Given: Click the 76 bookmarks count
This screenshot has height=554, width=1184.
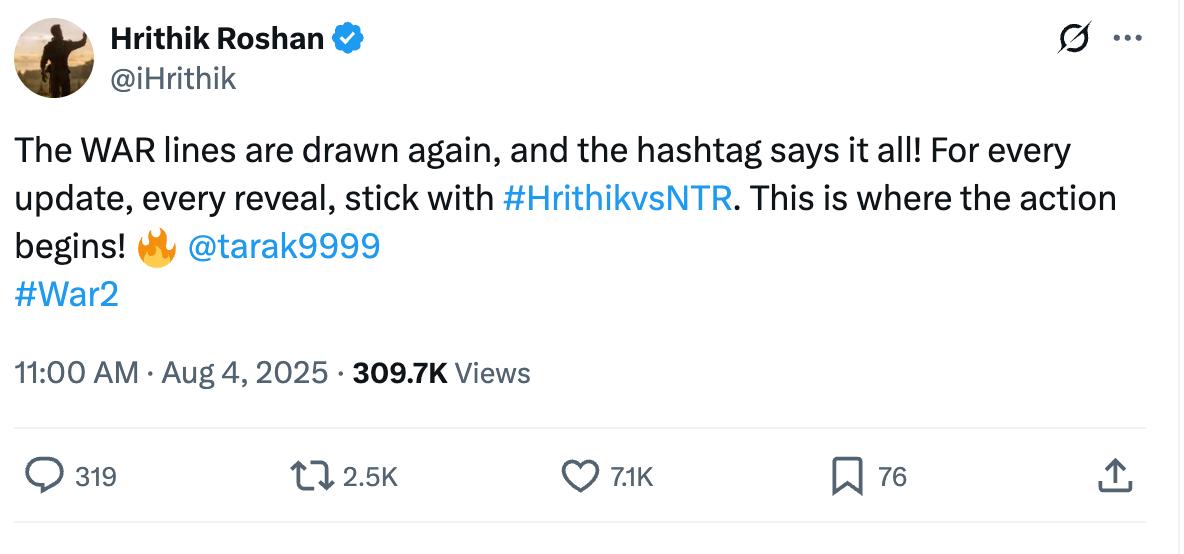Looking at the screenshot, I should pyautogui.click(x=892, y=477).
